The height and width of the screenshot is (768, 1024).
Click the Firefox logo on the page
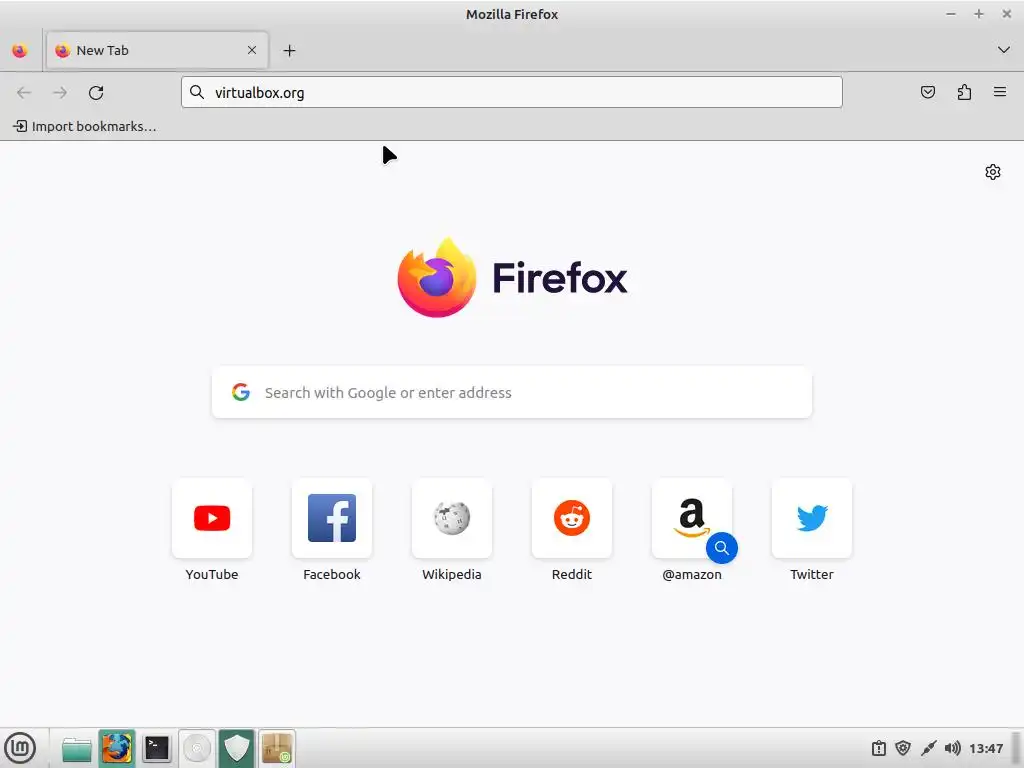436,278
